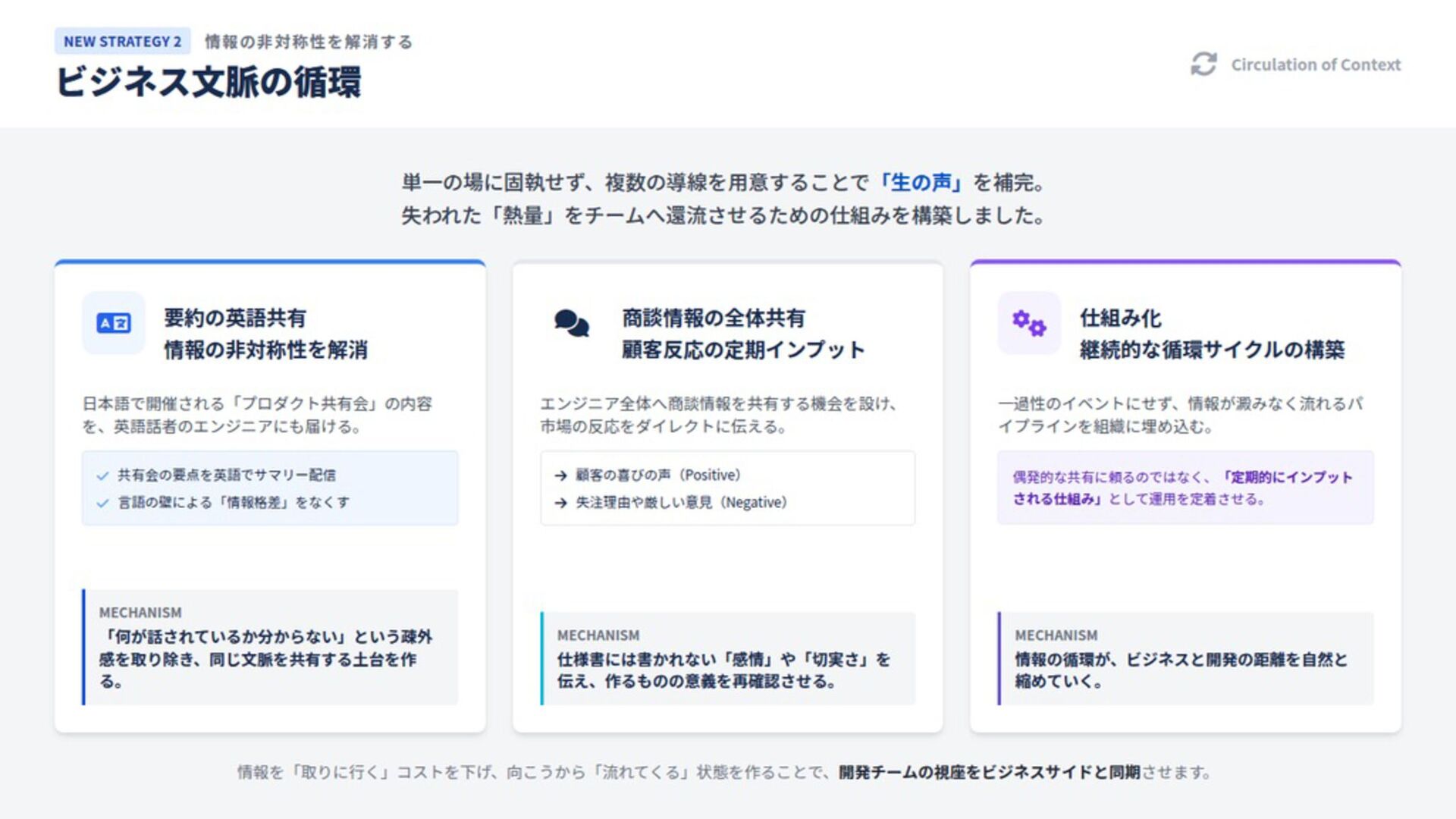The height and width of the screenshot is (819, 1456).
Task: Click bold 開発チームの視座をビジネスサイドと同期 footer text
Action: point(989,772)
